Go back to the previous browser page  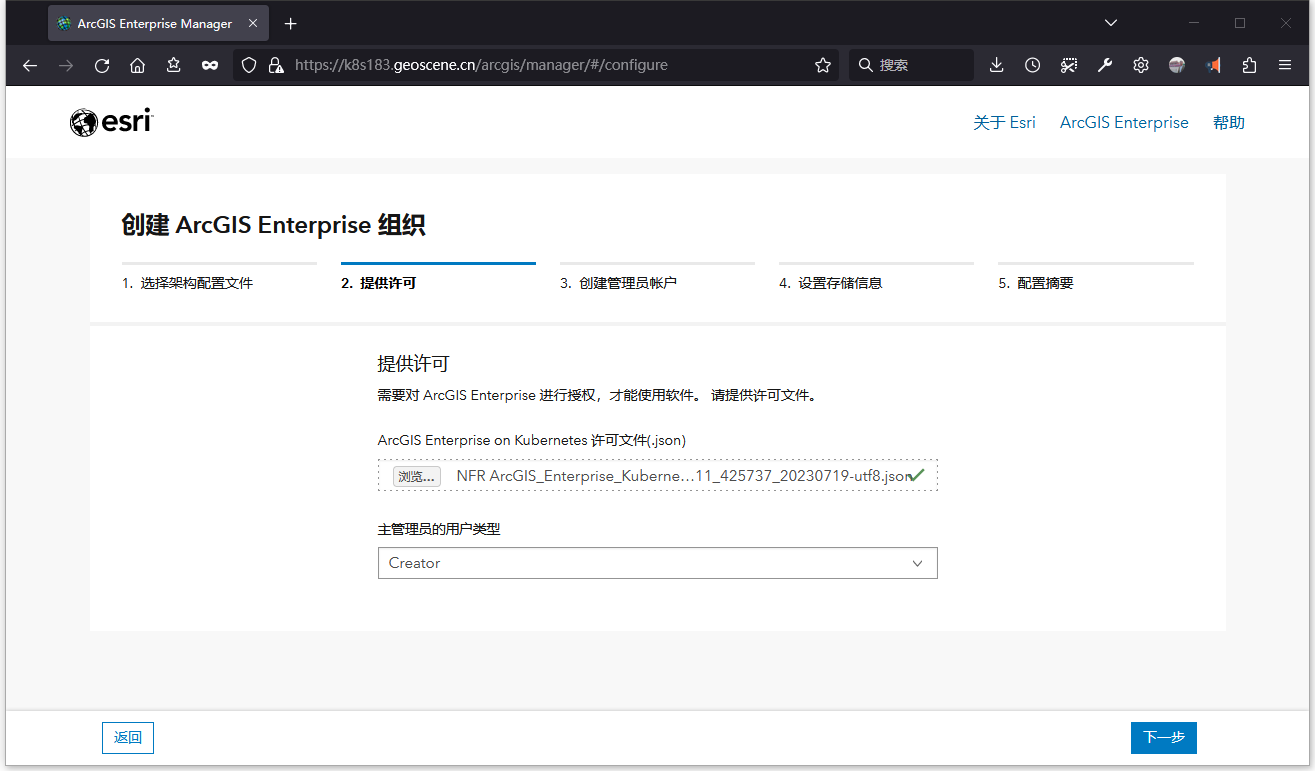(30, 65)
